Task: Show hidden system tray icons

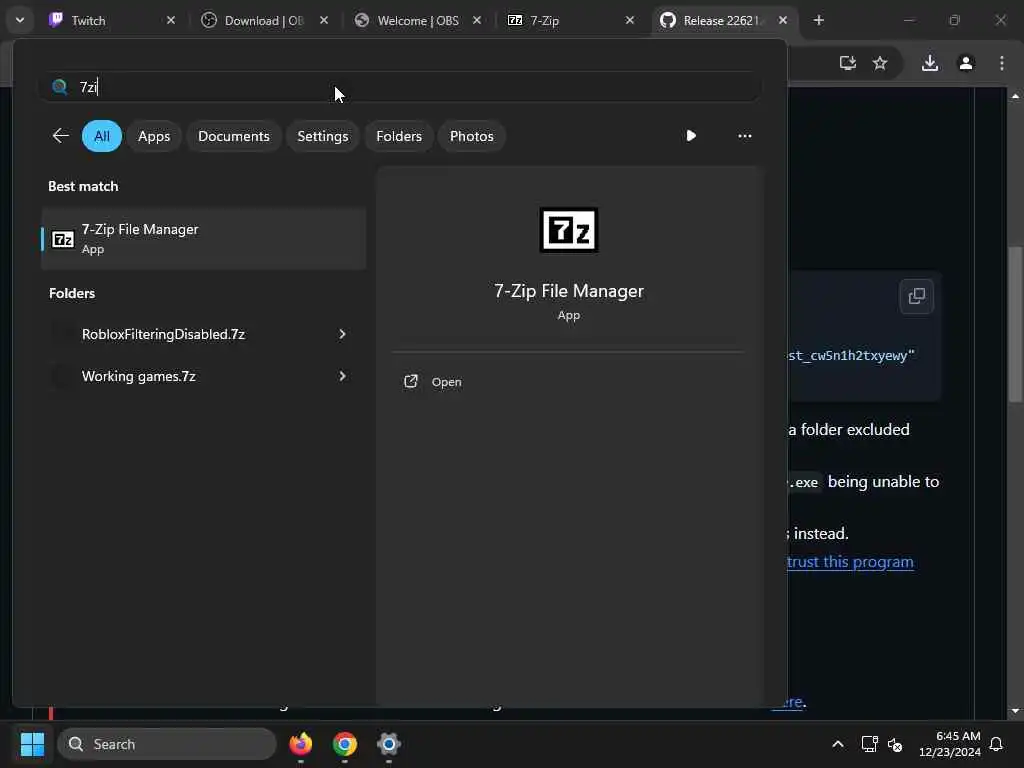Action: click(838, 744)
